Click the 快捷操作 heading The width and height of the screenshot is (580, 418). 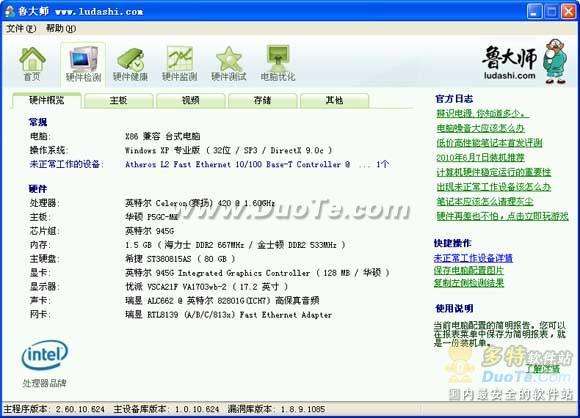(x=452, y=243)
